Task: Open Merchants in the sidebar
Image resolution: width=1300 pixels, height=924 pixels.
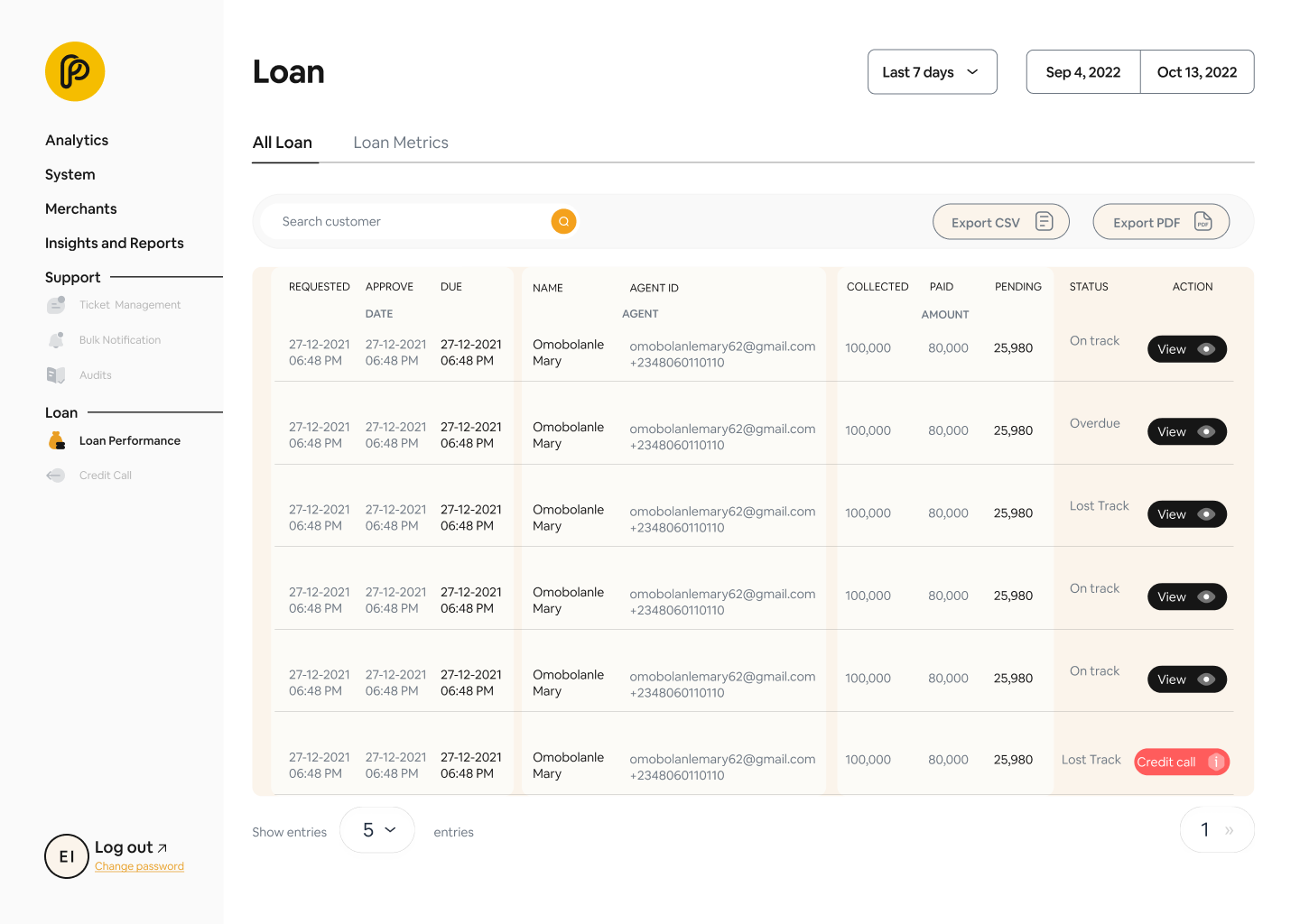Action: point(81,208)
